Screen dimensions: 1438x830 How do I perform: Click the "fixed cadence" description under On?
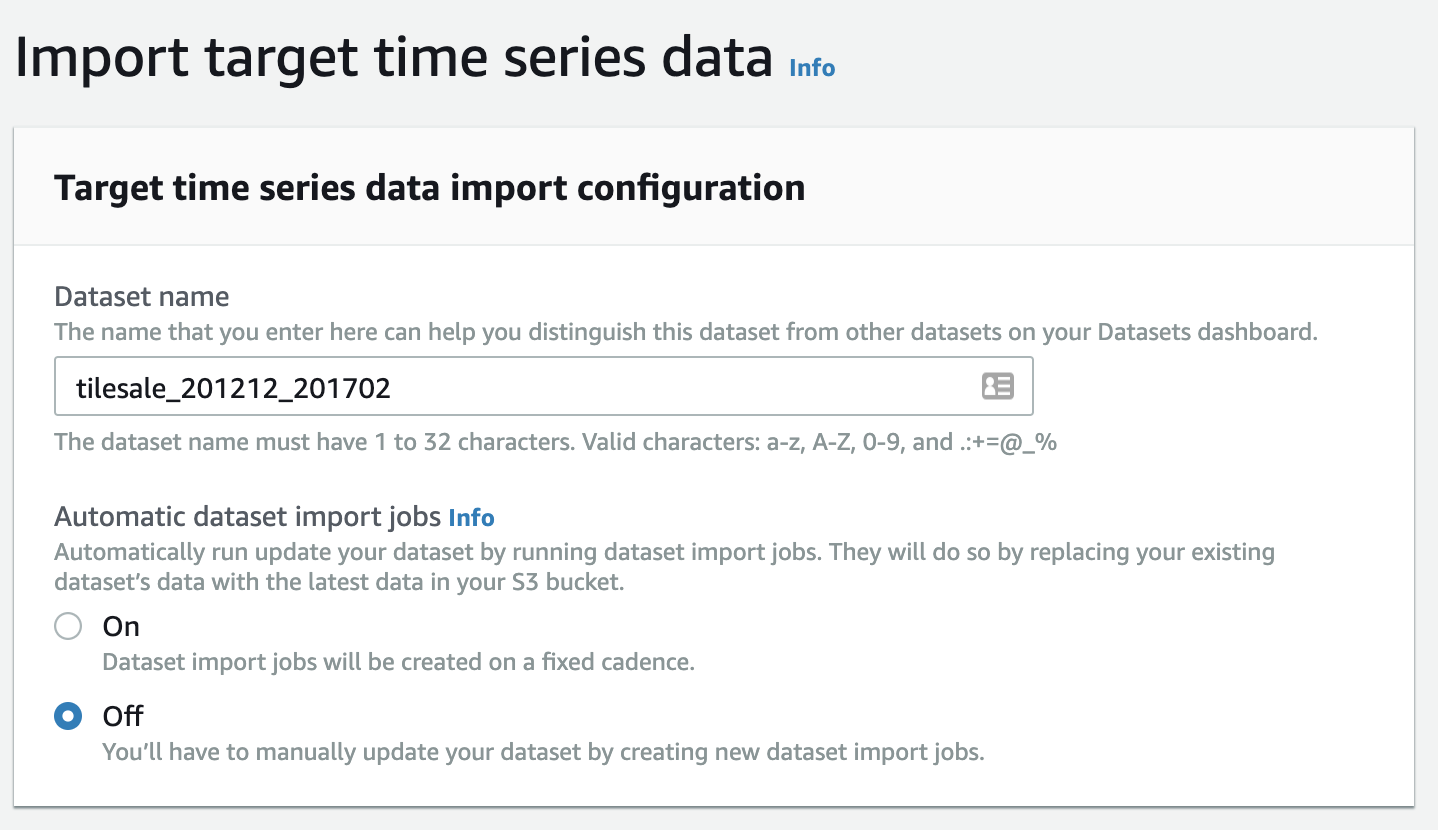[398, 662]
